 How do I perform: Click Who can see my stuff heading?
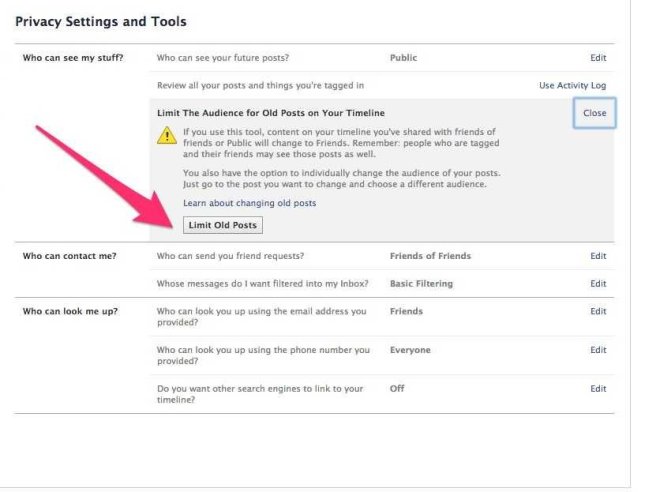click(x=73, y=58)
